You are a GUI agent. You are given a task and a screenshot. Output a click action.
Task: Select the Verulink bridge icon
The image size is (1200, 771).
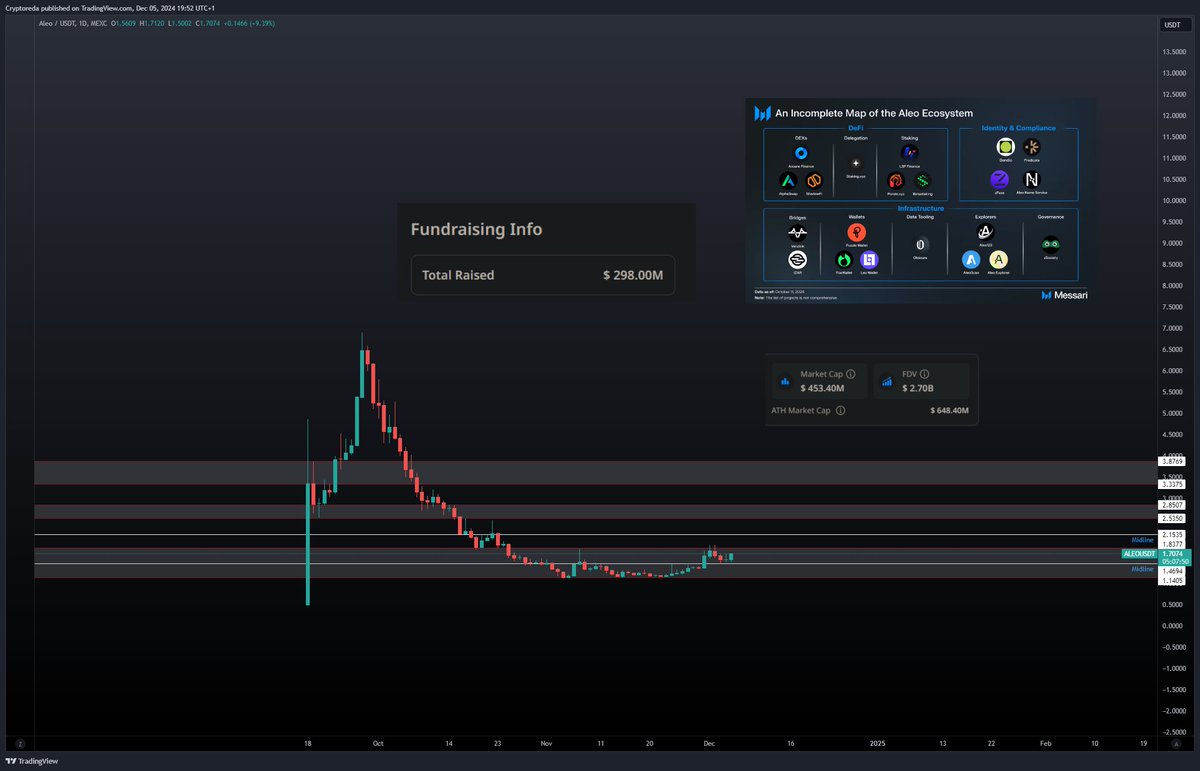pyautogui.click(x=798, y=233)
